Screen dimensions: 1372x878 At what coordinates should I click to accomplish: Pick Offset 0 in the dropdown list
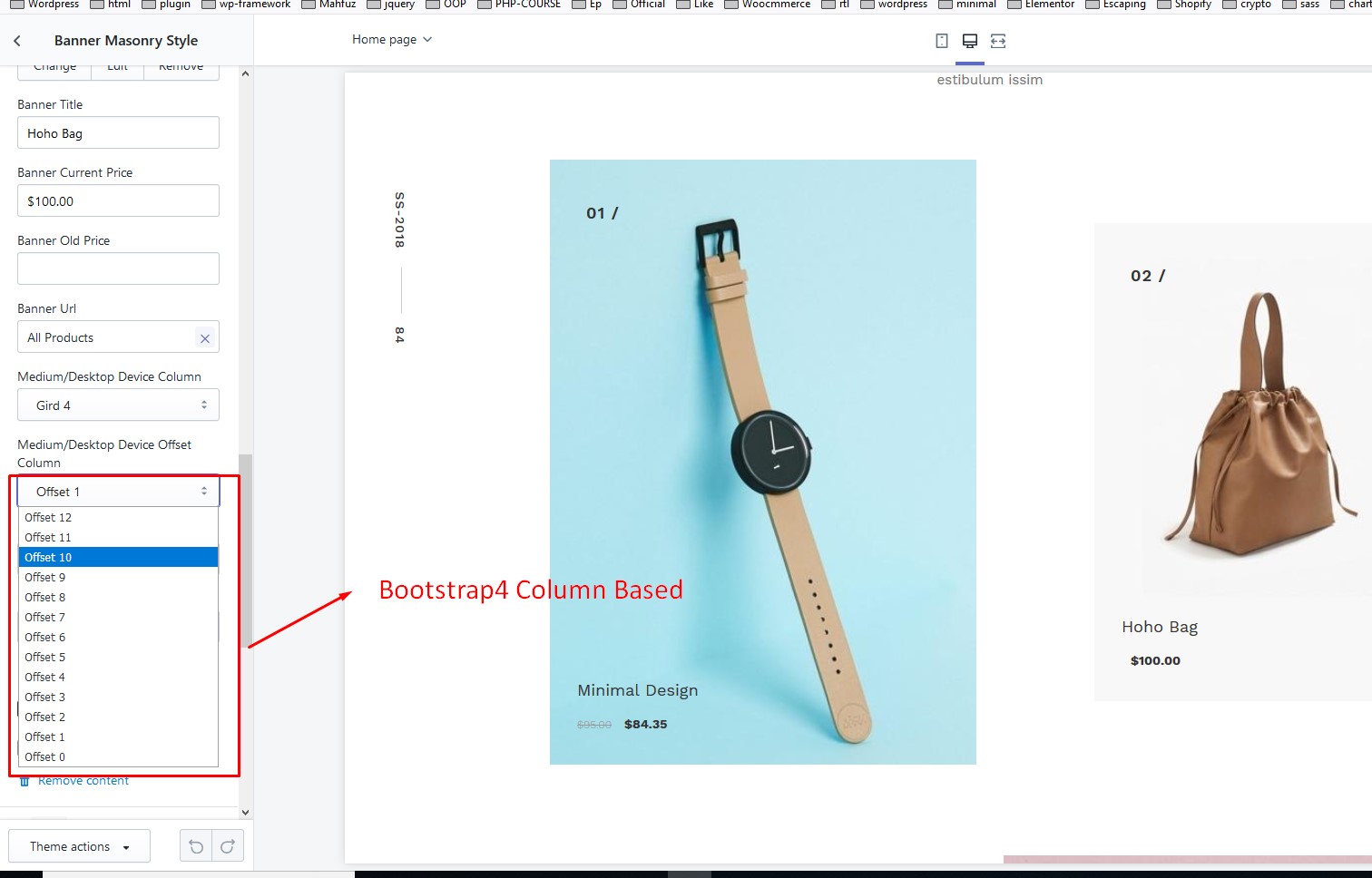[x=118, y=756]
